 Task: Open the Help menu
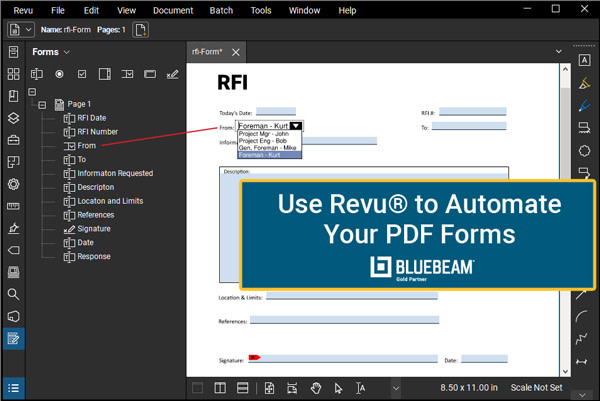pos(347,10)
